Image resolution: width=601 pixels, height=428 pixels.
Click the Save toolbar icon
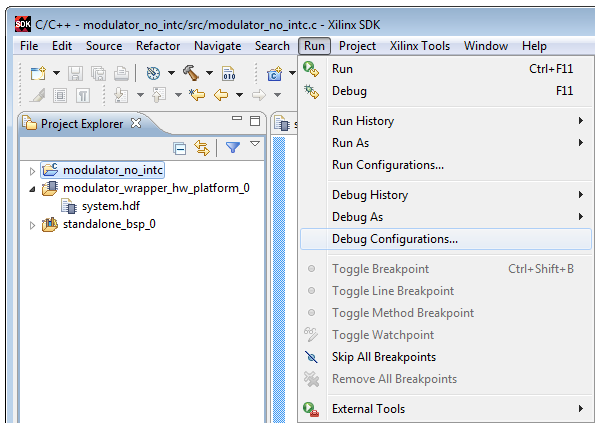point(75,73)
